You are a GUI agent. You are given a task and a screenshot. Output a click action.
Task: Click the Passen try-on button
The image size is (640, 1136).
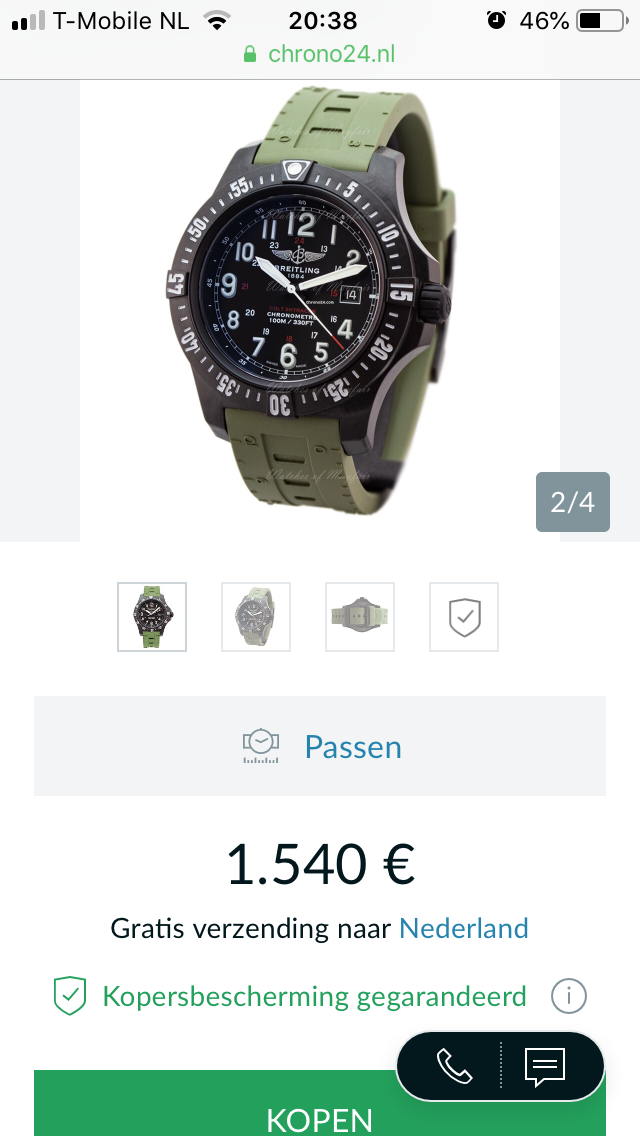(320, 746)
